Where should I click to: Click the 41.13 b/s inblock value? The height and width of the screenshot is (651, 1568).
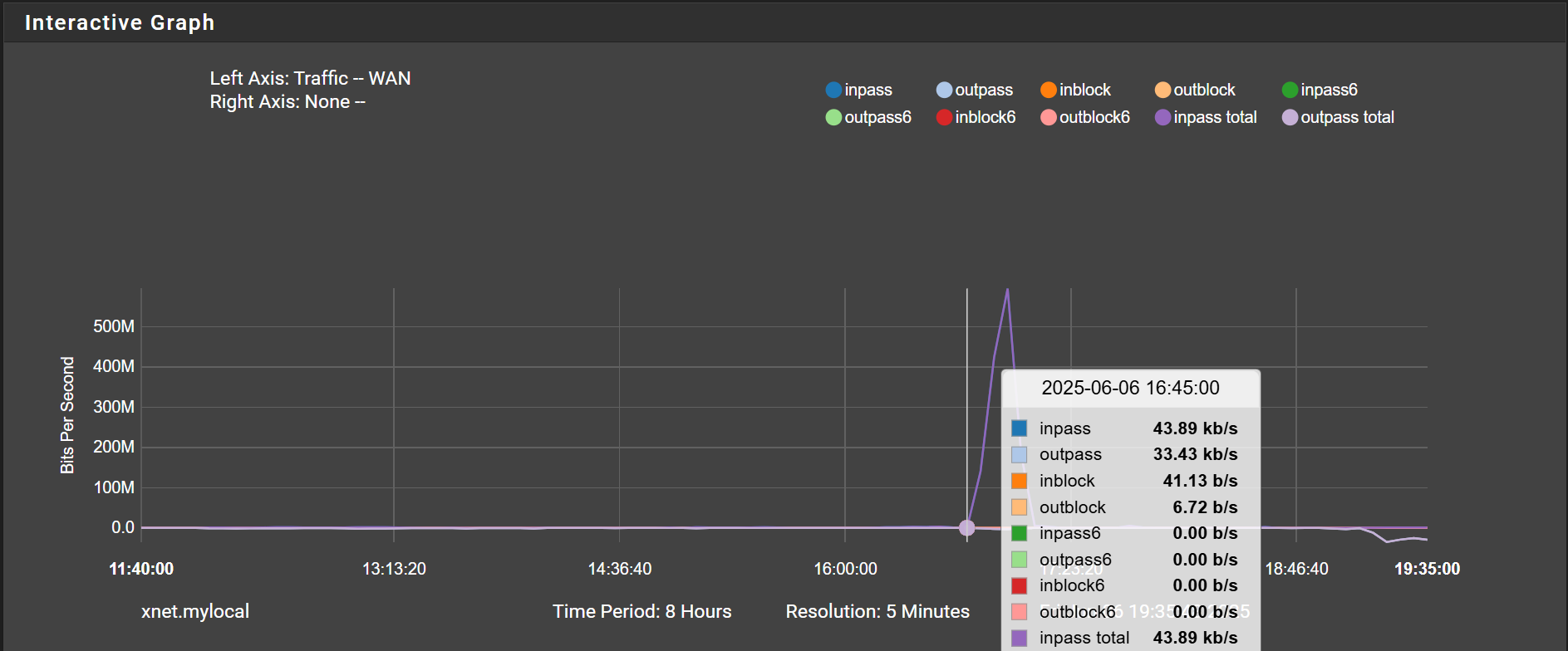1200,481
